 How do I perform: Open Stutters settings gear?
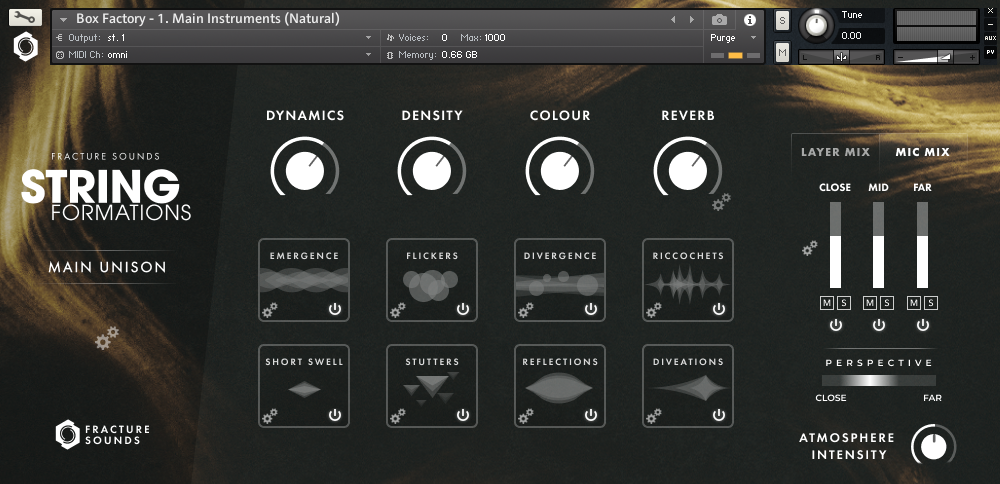(x=398, y=416)
